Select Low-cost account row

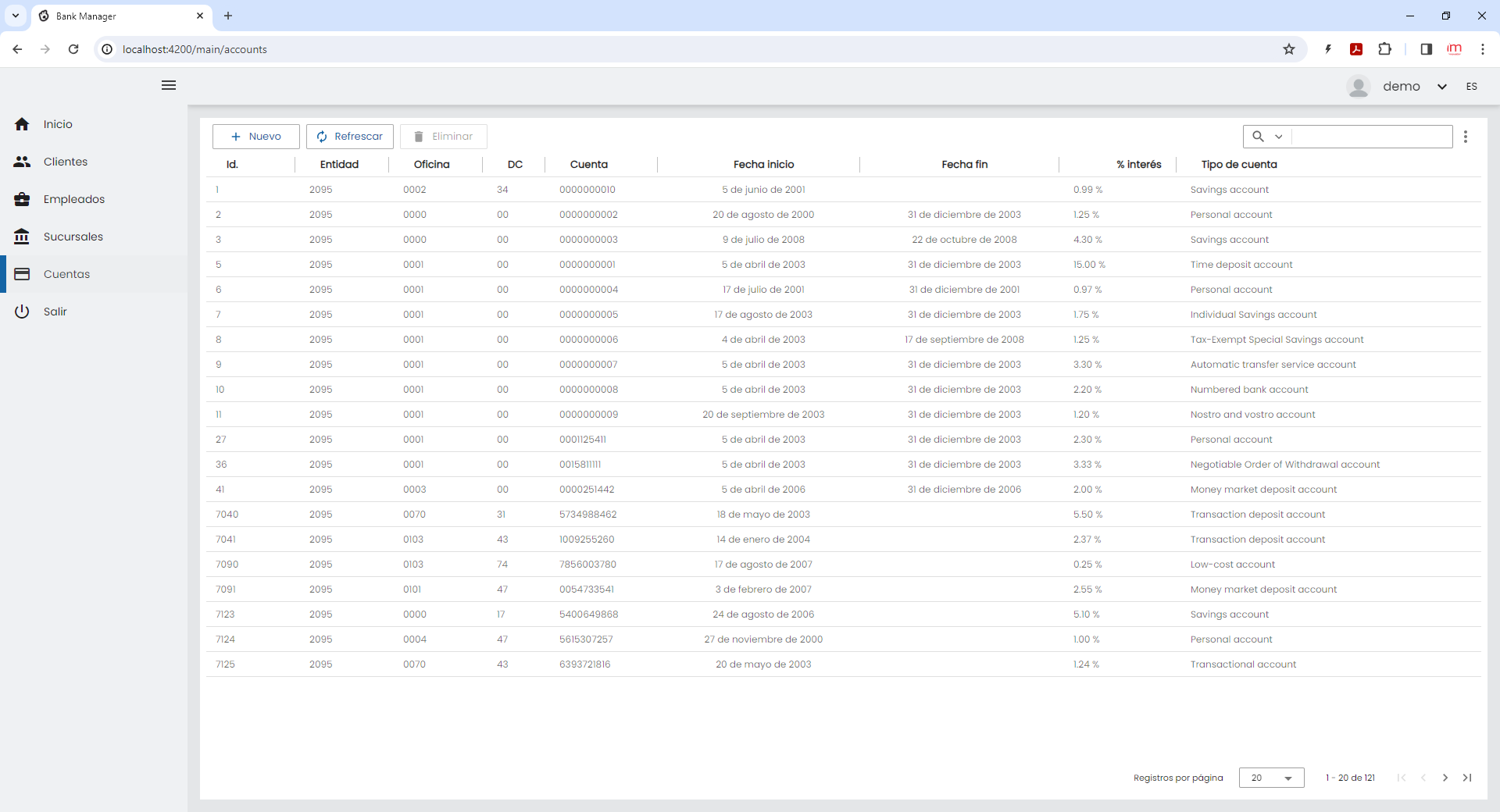coord(844,564)
